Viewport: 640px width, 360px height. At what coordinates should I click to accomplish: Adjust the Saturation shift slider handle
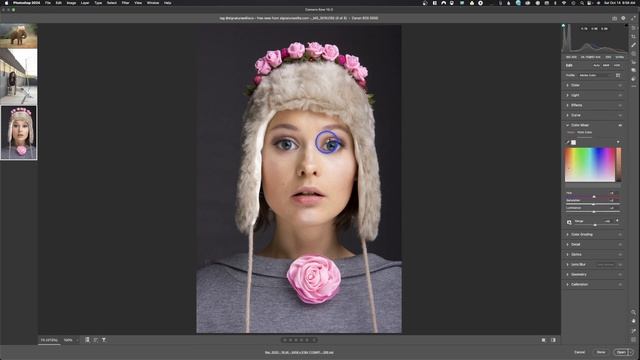tap(593, 204)
